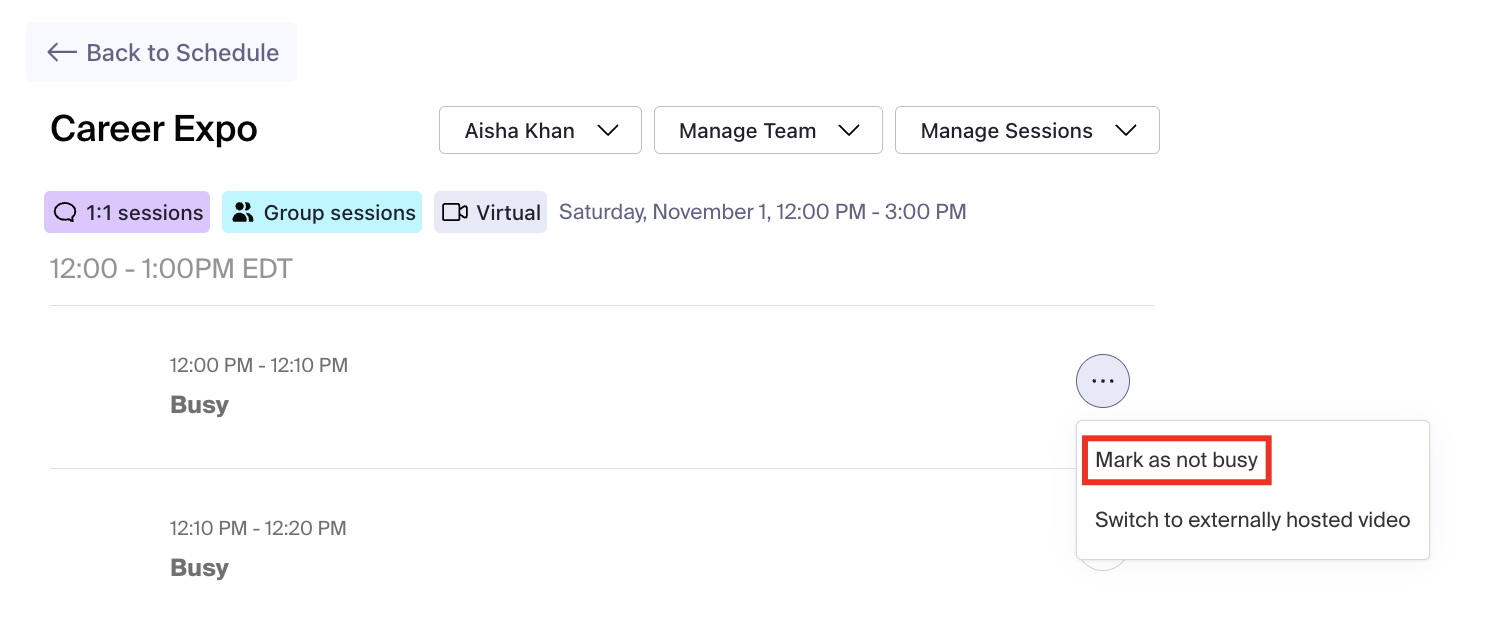The width and height of the screenshot is (1492, 618).
Task: Click the back arrow icon
Action: 62,53
